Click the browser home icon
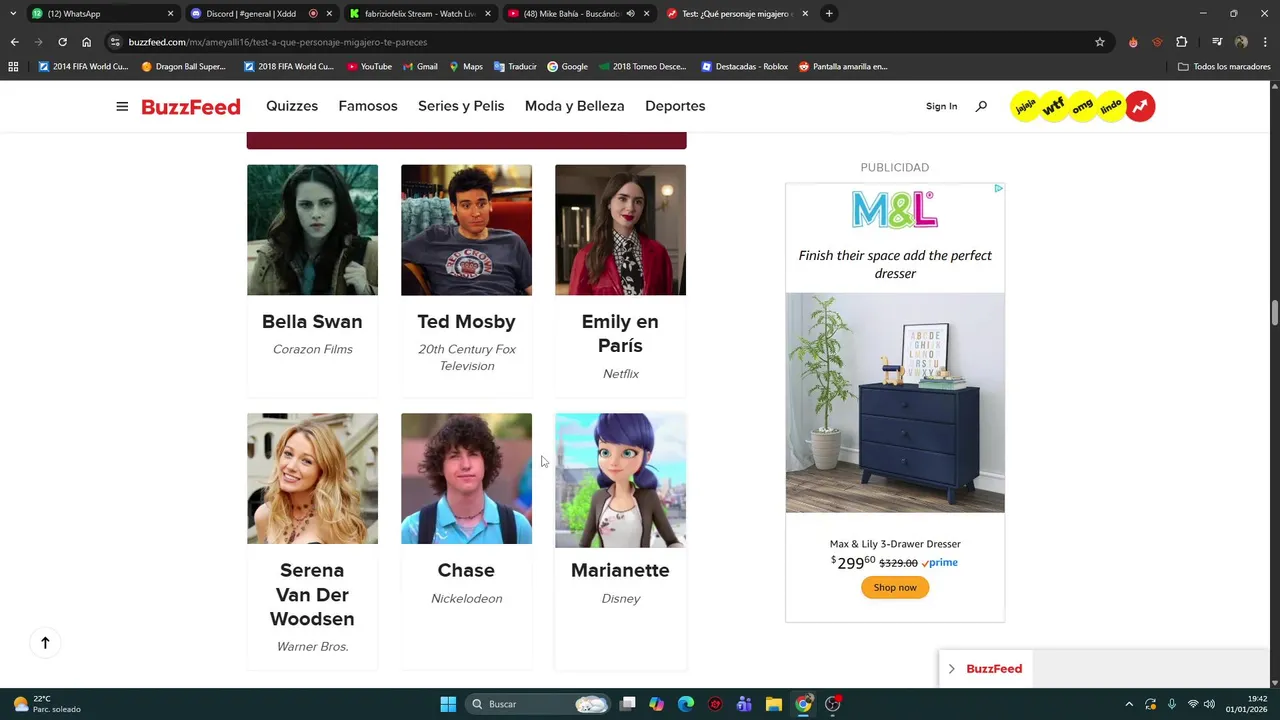This screenshot has height=720, width=1280. click(86, 42)
